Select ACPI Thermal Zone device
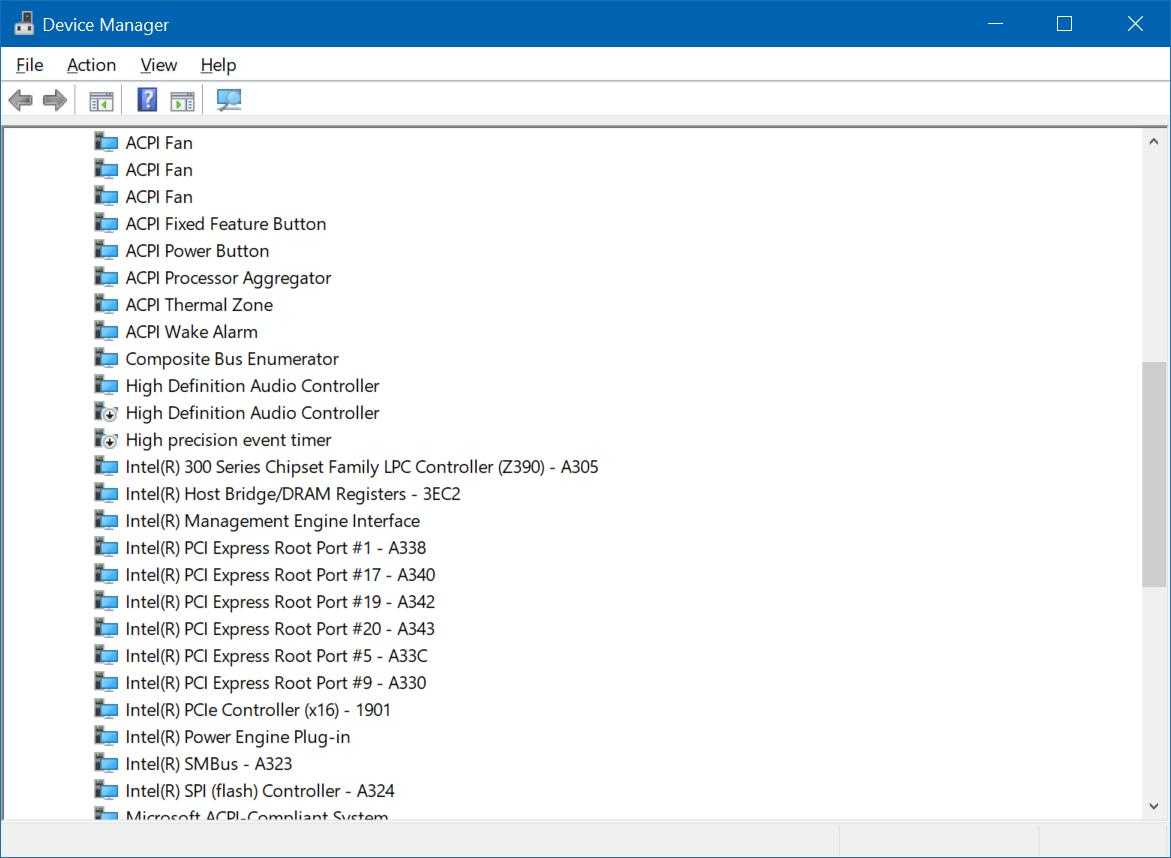This screenshot has width=1171, height=858. [198, 305]
